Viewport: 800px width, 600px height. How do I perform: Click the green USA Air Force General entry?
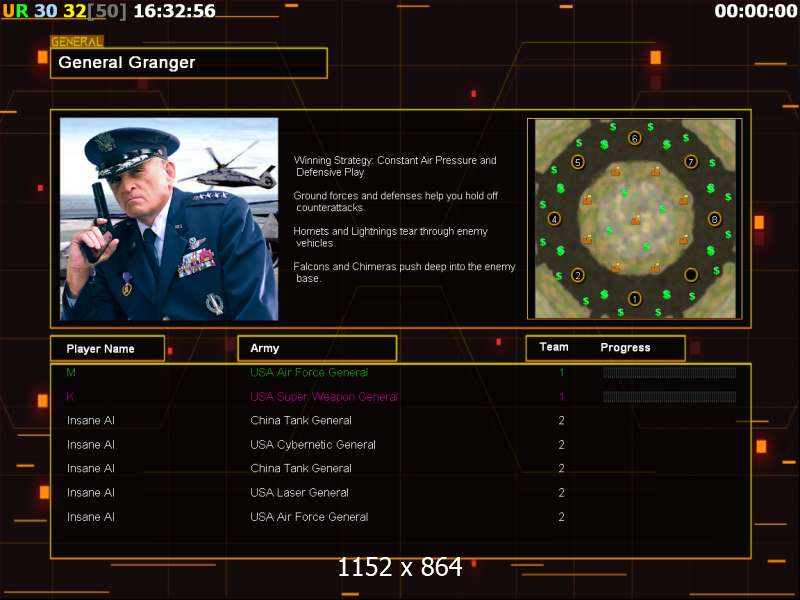309,372
